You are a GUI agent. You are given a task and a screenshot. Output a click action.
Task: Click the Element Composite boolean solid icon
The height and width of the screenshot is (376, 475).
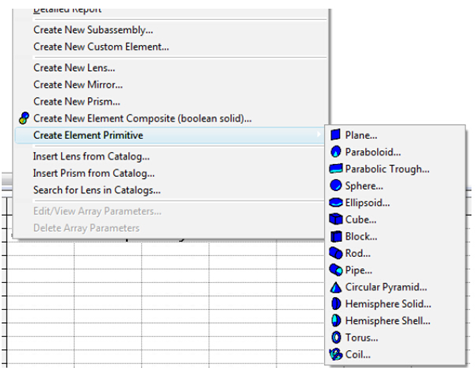click(24, 118)
